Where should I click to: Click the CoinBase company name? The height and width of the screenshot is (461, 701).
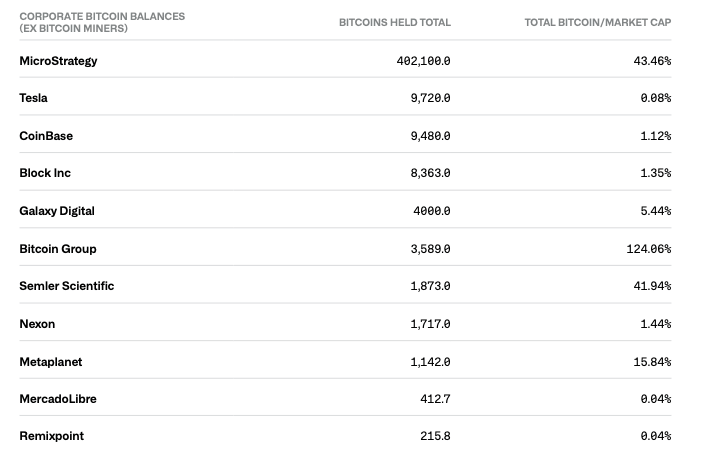[46, 136]
